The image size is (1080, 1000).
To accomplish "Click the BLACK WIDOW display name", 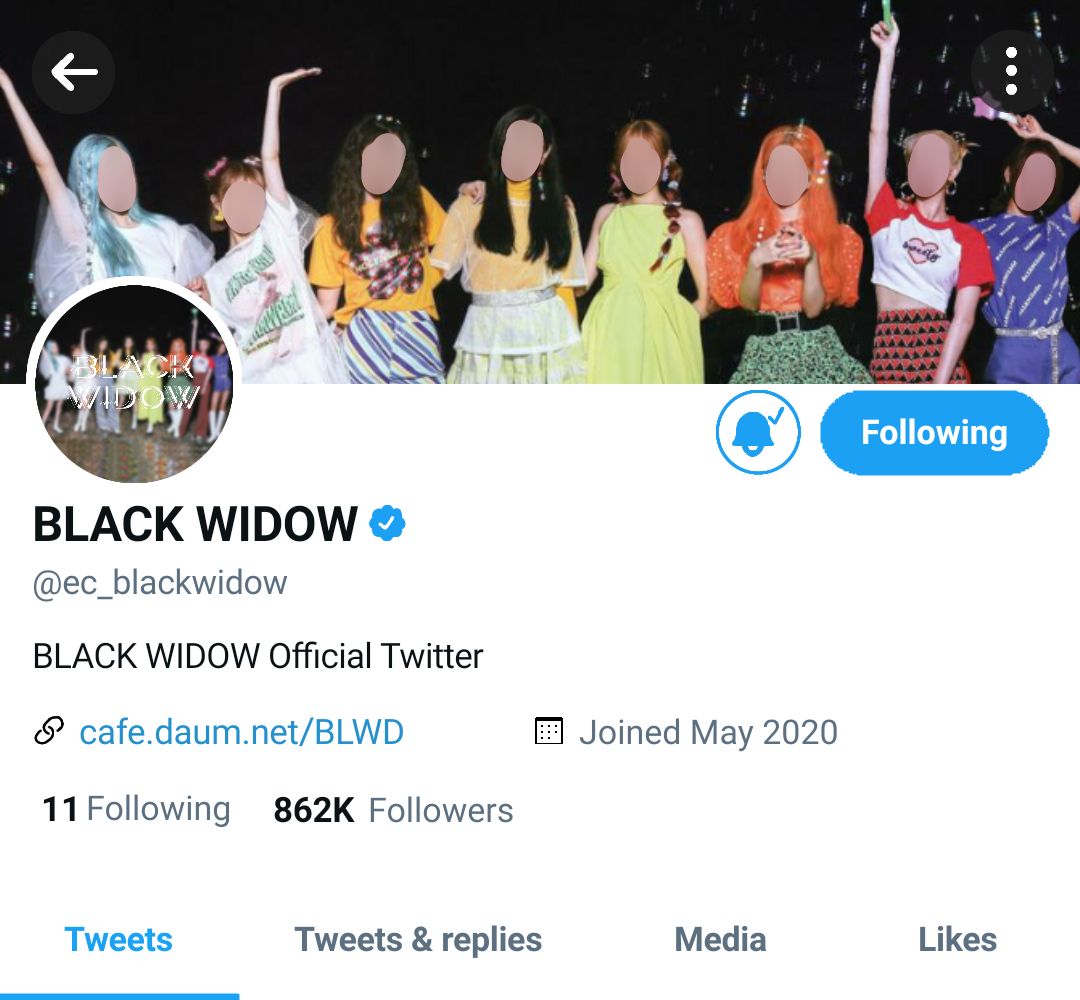I will point(196,524).
